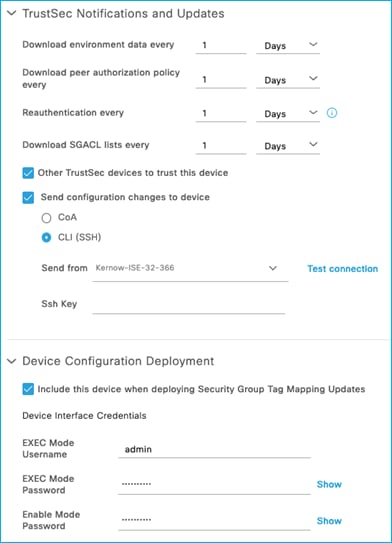Collapse TrustSec Notifications and Updates section
Screen dimensions: 392x543
(12, 14)
